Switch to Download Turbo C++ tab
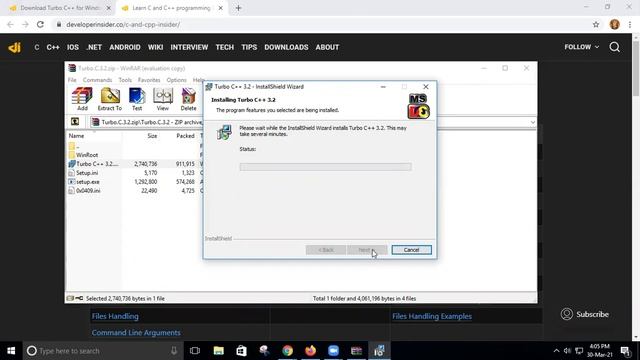 [x=60, y=8]
